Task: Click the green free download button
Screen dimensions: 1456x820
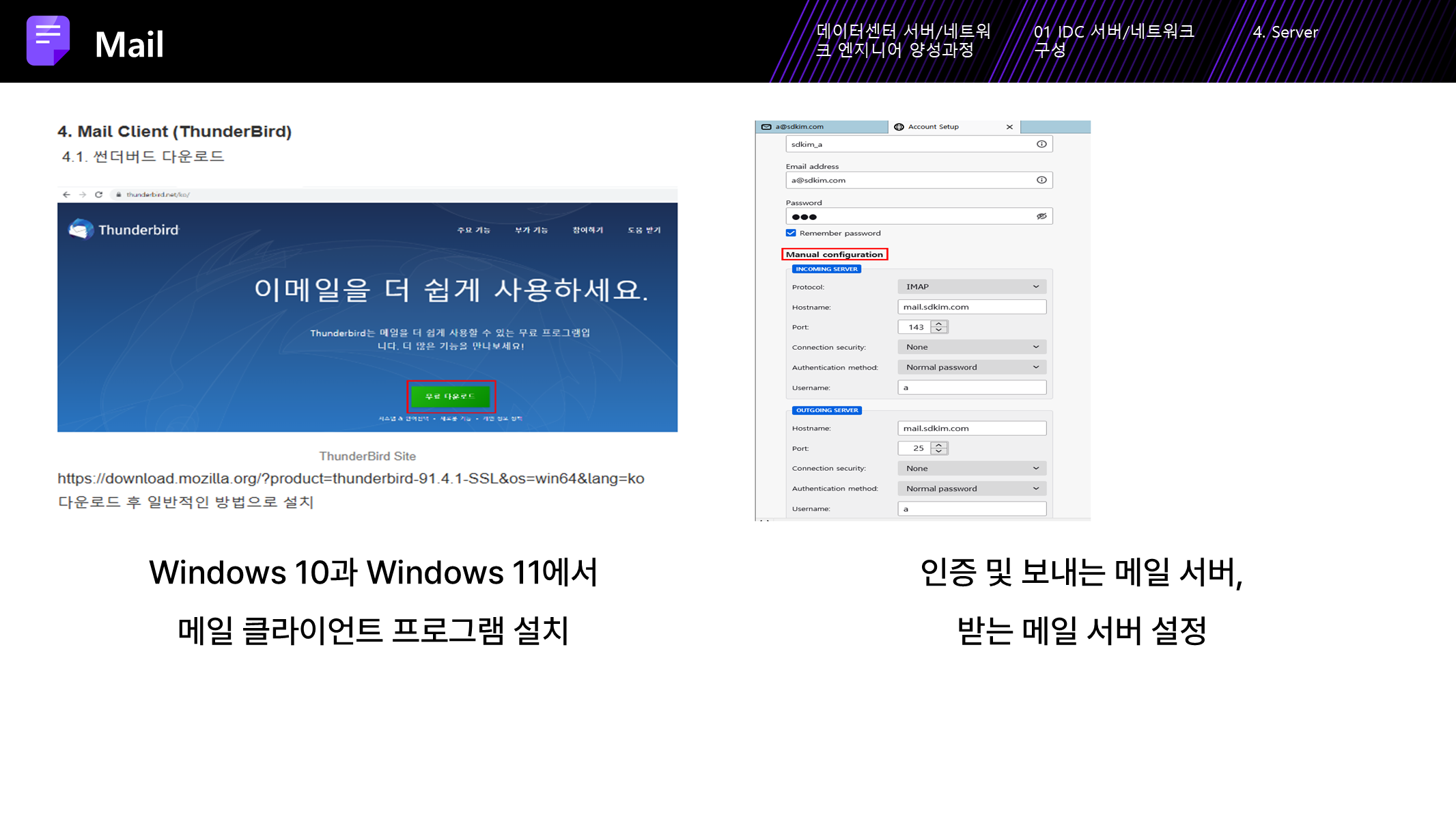Action: (x=450, y=396)
